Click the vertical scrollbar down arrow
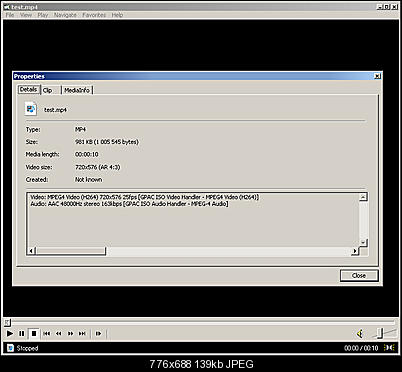 click(x=363, y=243)
